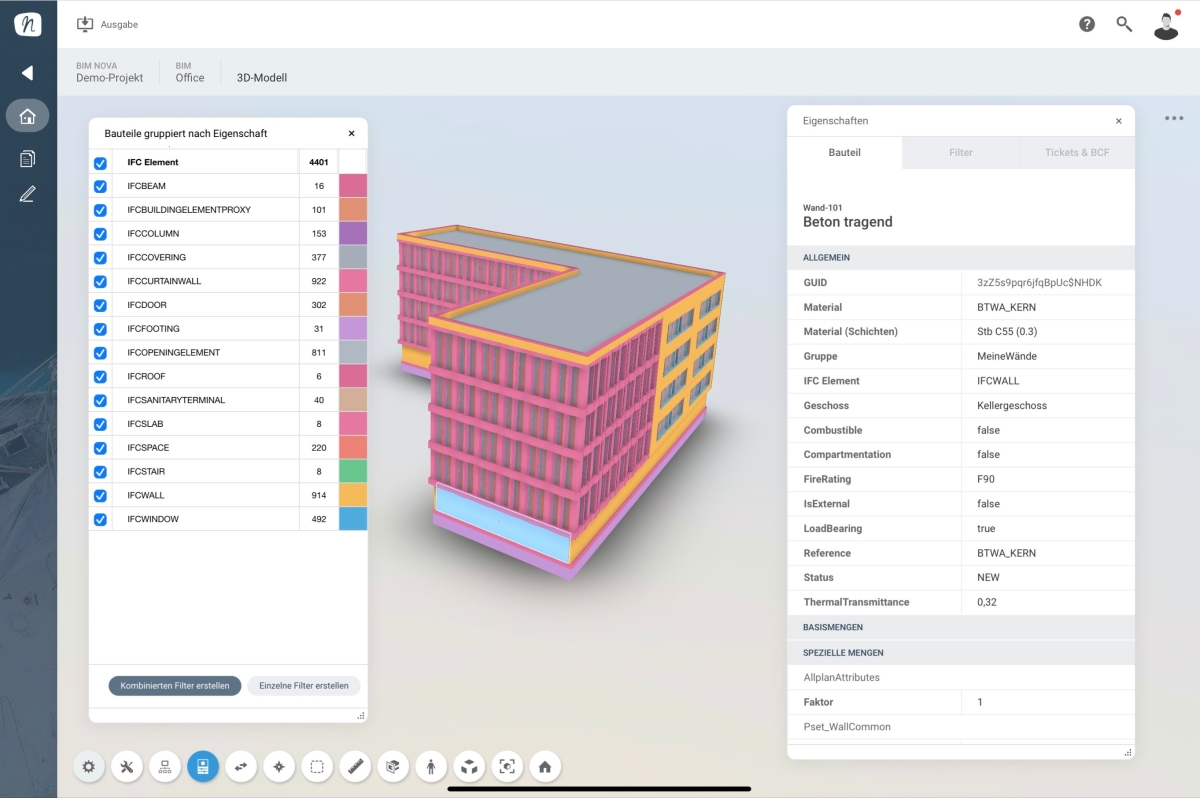Open help via question mark icon
Image resolution: width=1200 pixels, height=798 pixels.
coord(1087,24)
